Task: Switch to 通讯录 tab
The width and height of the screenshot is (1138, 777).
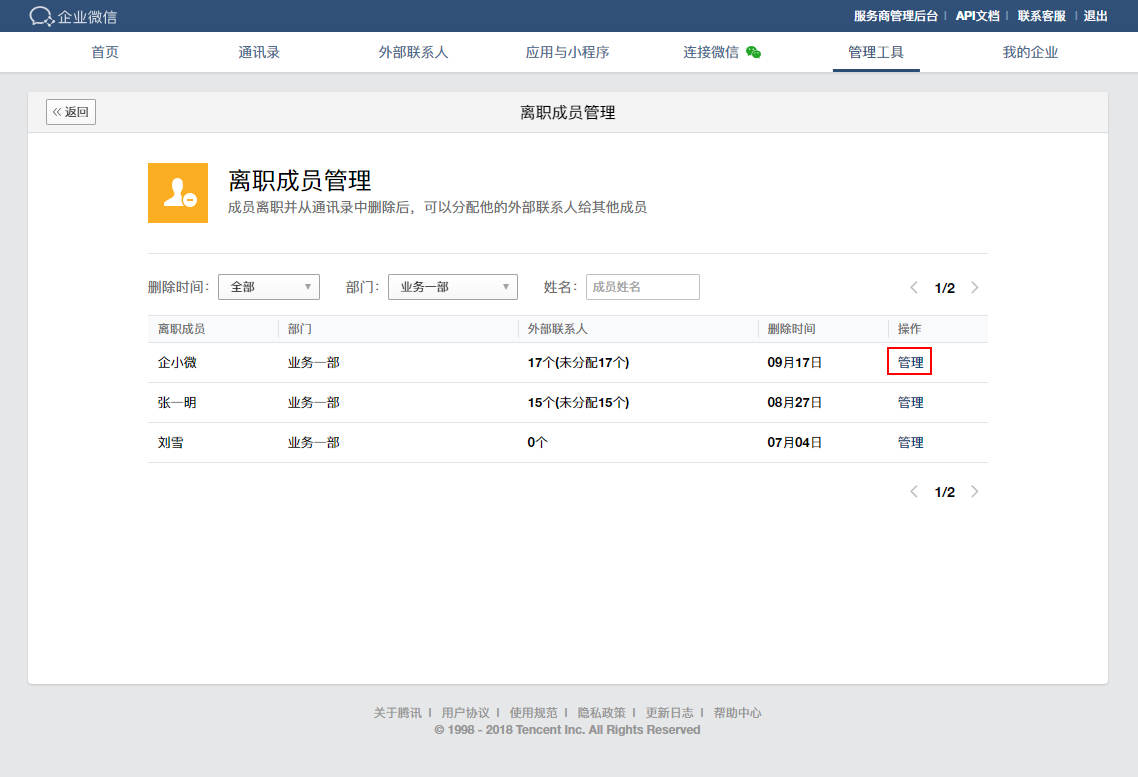Action: 259,52
